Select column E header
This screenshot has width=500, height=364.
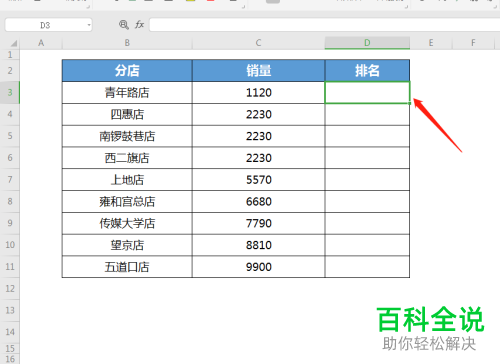point(431,43)
